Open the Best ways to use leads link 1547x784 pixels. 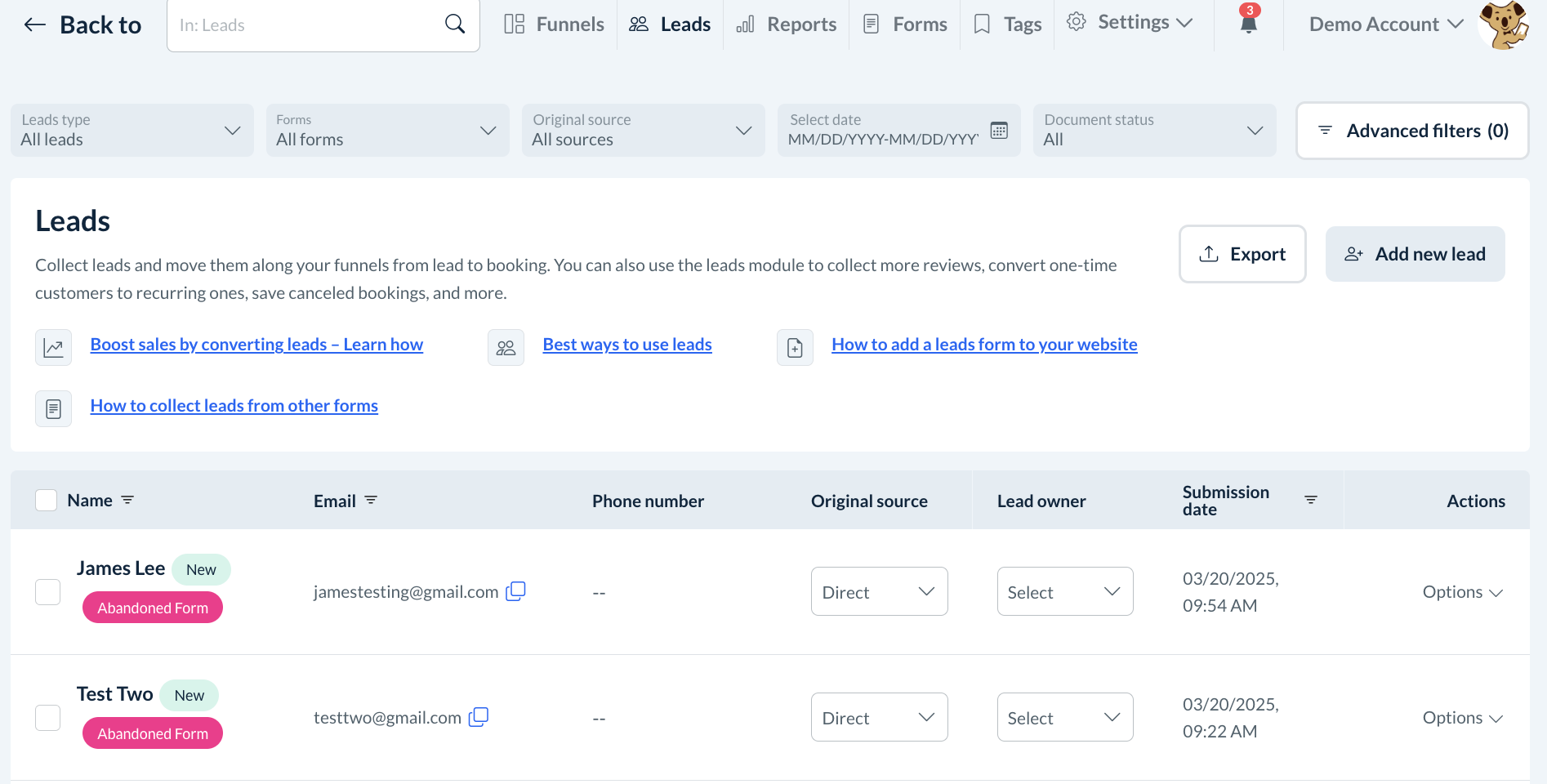coord(627,345)
